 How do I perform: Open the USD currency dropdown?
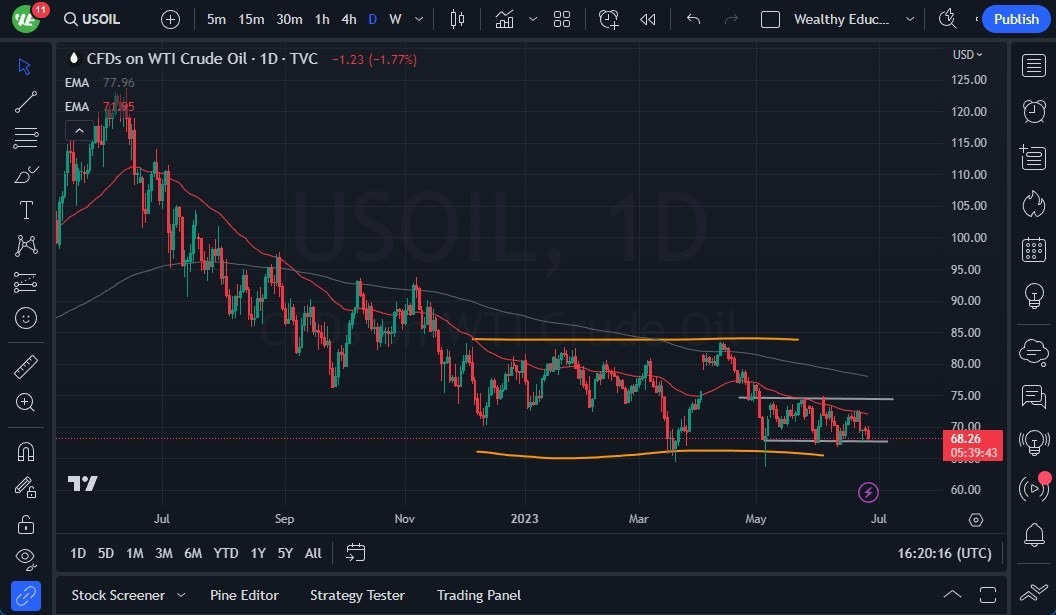click(x=966, y=54)
